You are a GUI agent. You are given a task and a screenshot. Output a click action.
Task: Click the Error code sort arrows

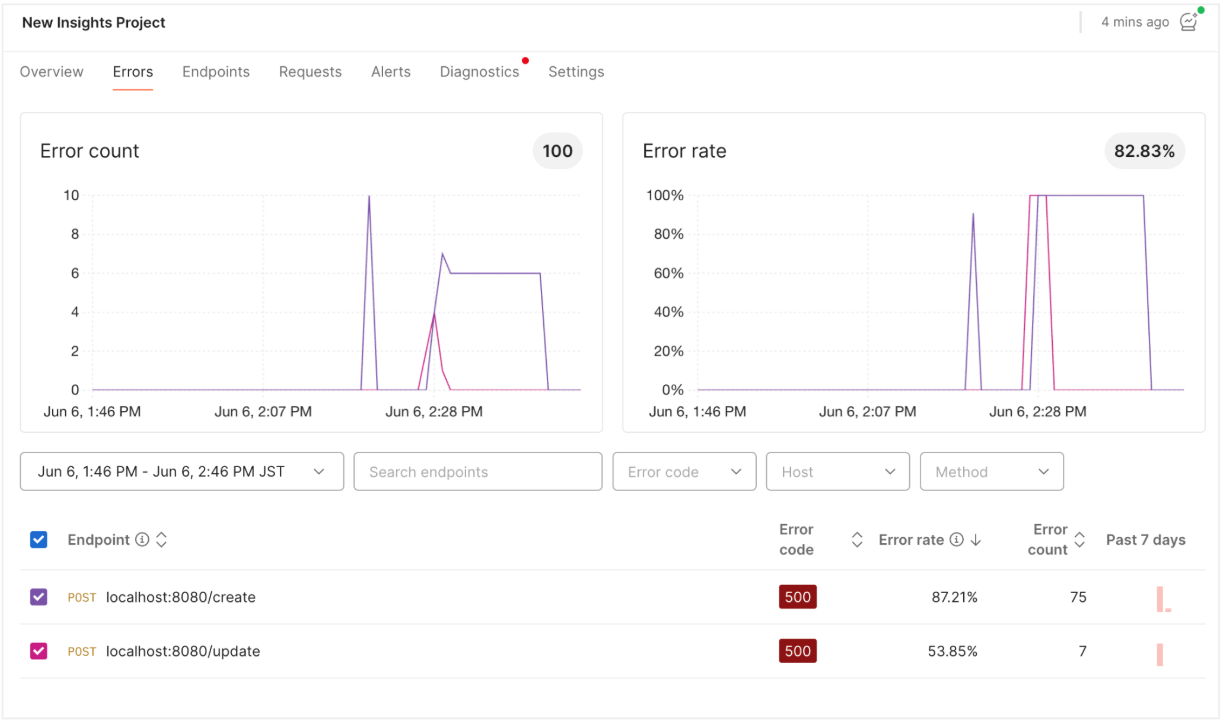[856, 540]
